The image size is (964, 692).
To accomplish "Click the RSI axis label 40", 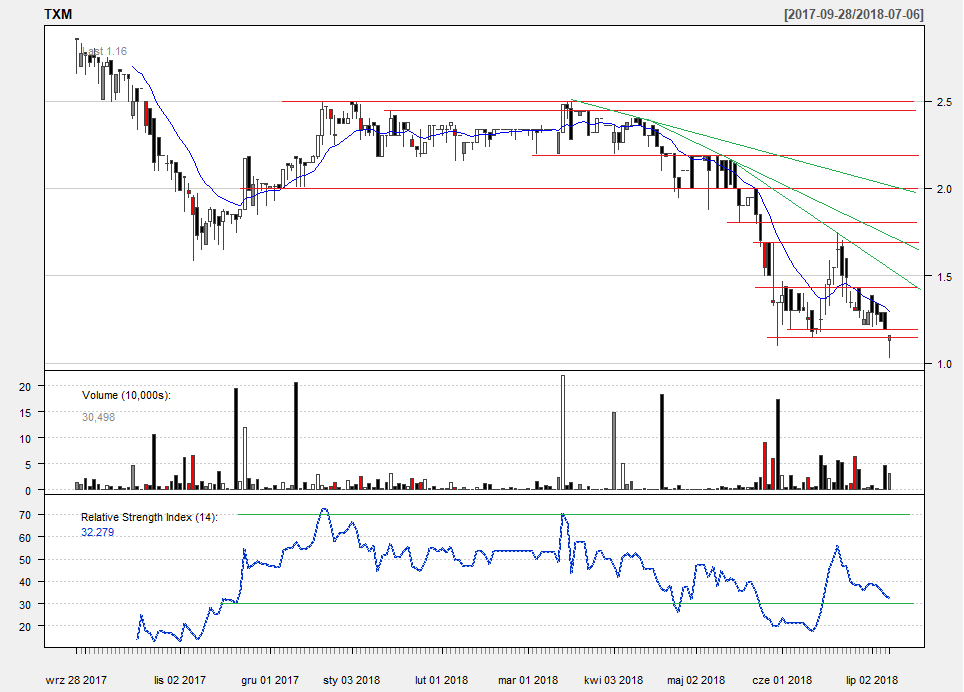I will 25,582.
